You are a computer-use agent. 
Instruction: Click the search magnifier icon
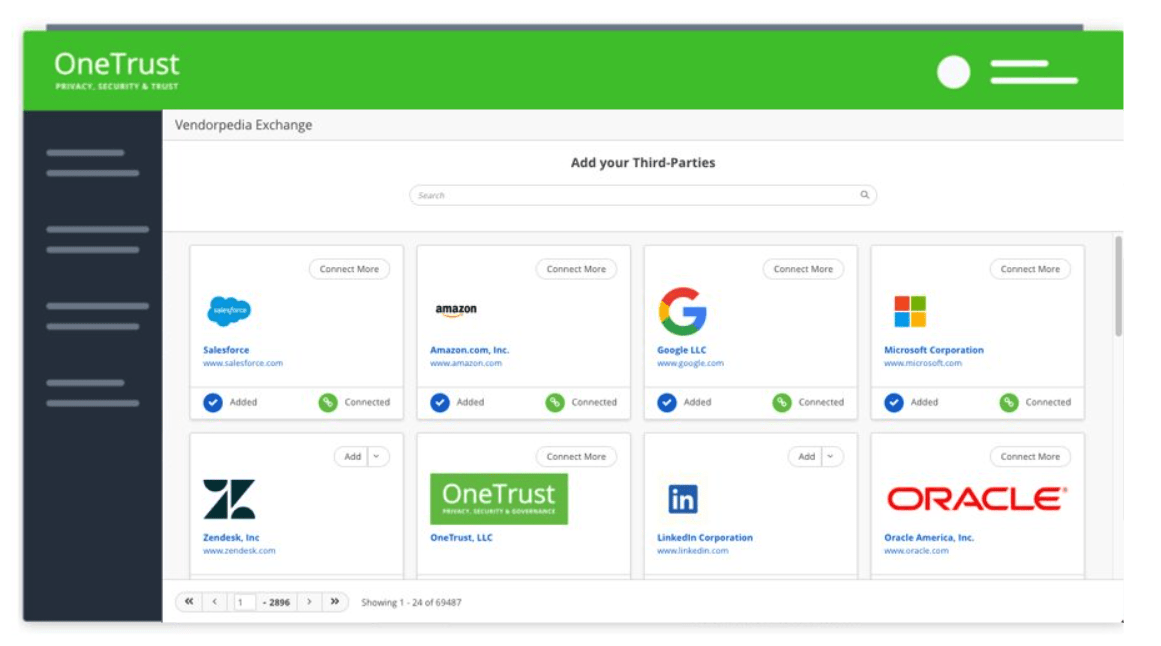(x=864, y=195)
